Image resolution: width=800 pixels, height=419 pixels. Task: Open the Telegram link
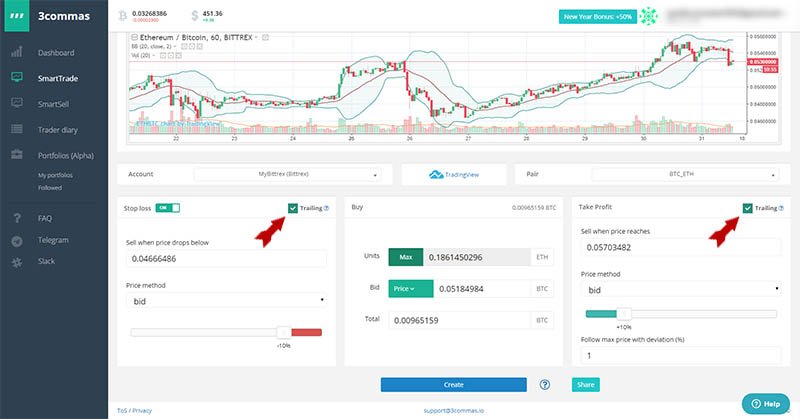pos(53,240)
